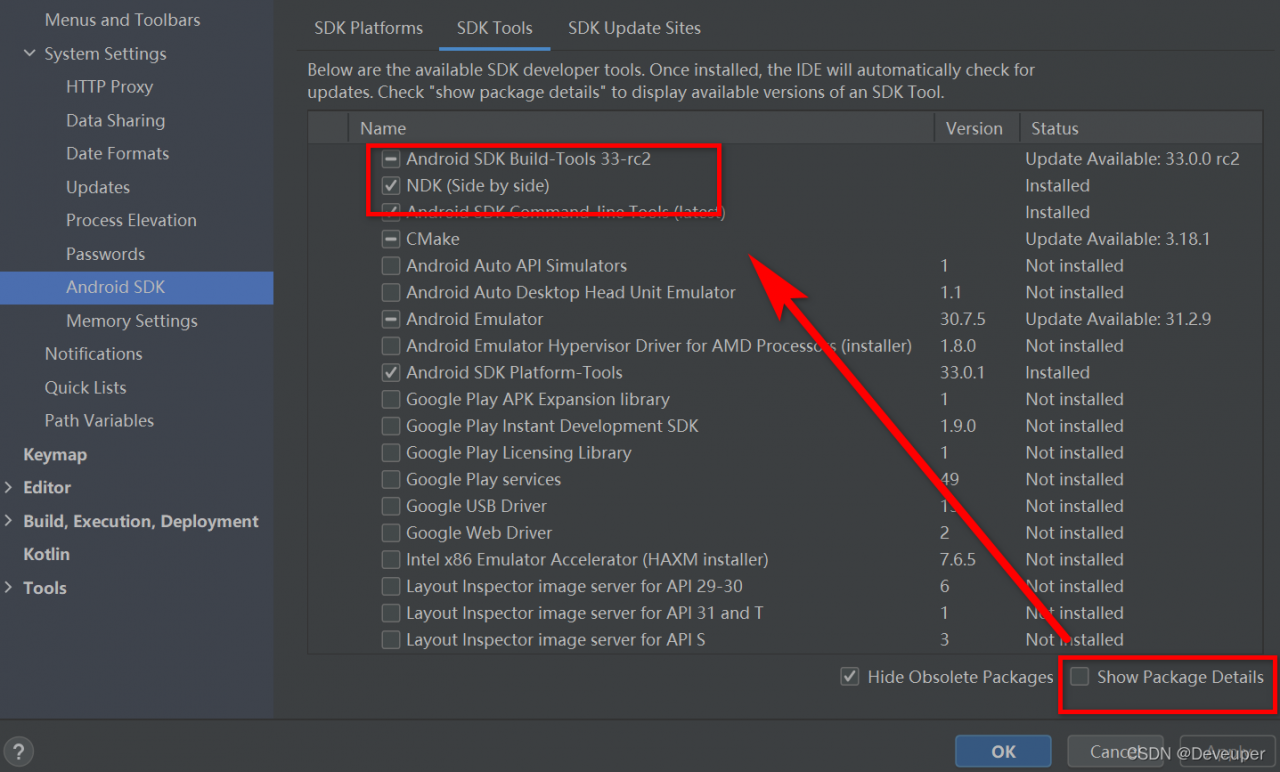Open Memory Settings in the sidebar

(x=132, y=321)
